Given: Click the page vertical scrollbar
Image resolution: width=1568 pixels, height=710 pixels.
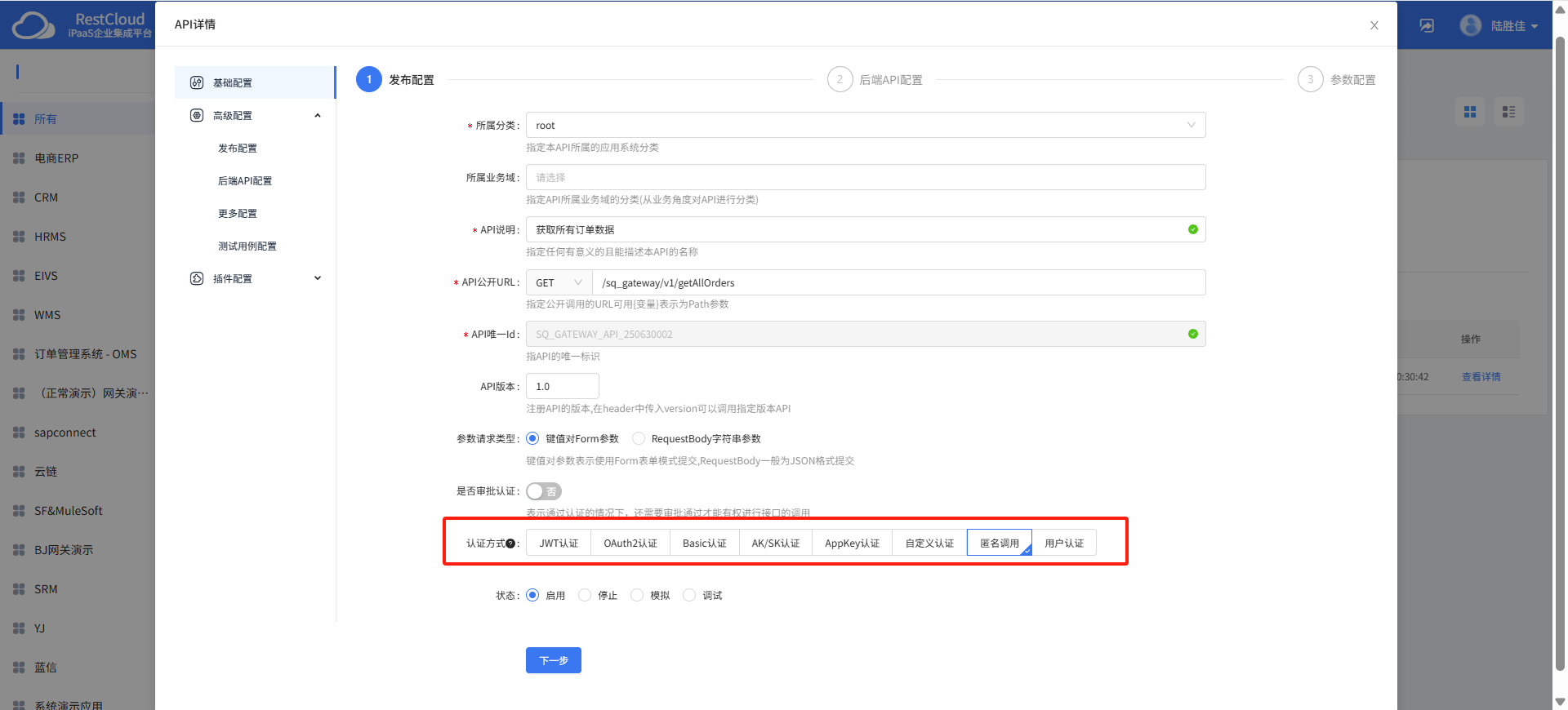Looking at the screenshot, I should pos(1560,351).
